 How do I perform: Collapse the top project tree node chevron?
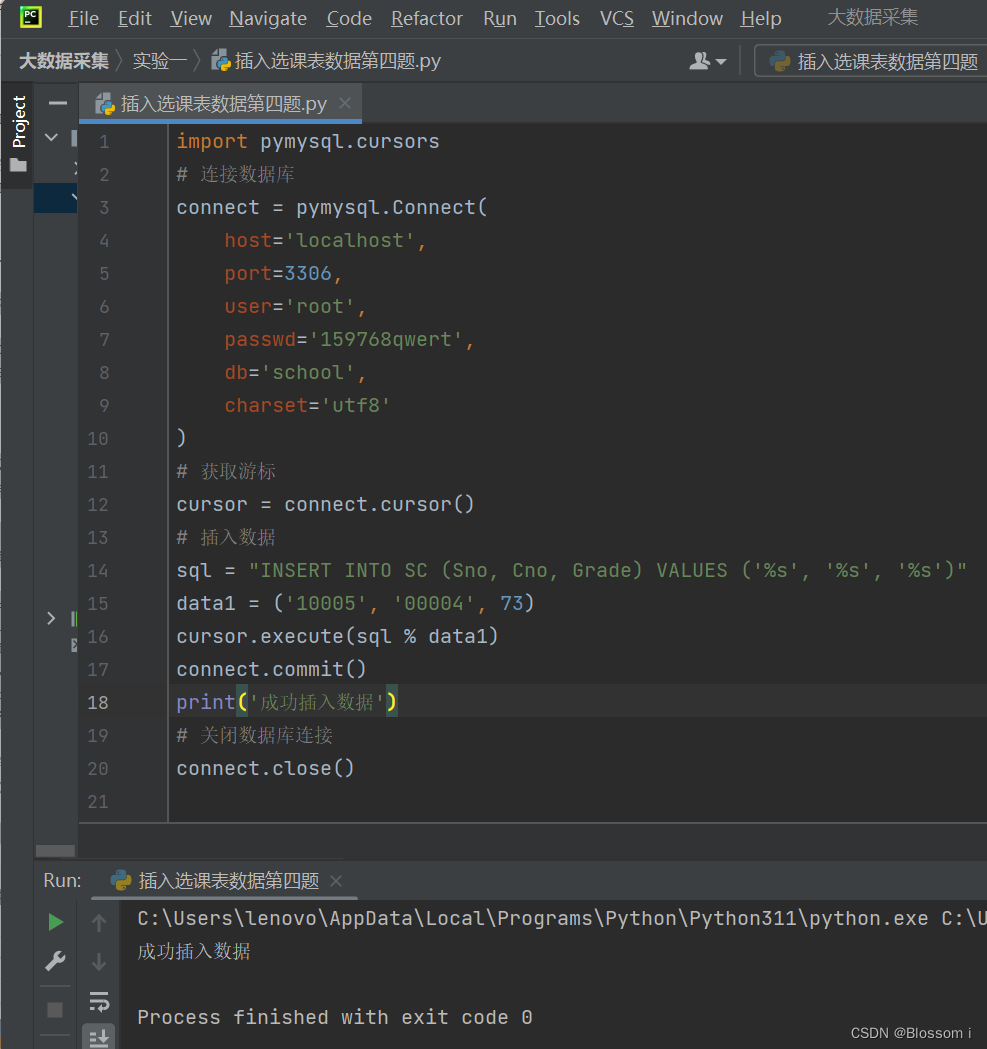(52, 138)
